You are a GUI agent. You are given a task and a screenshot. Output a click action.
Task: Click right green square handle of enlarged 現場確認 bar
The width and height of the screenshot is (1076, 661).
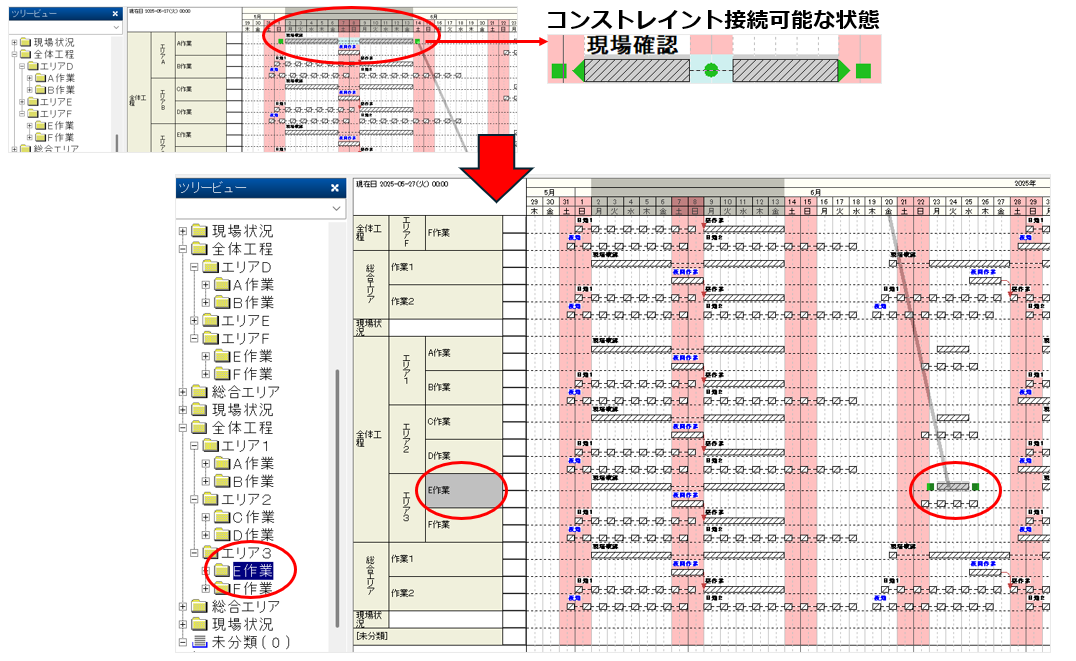click(x=863, y=71)
